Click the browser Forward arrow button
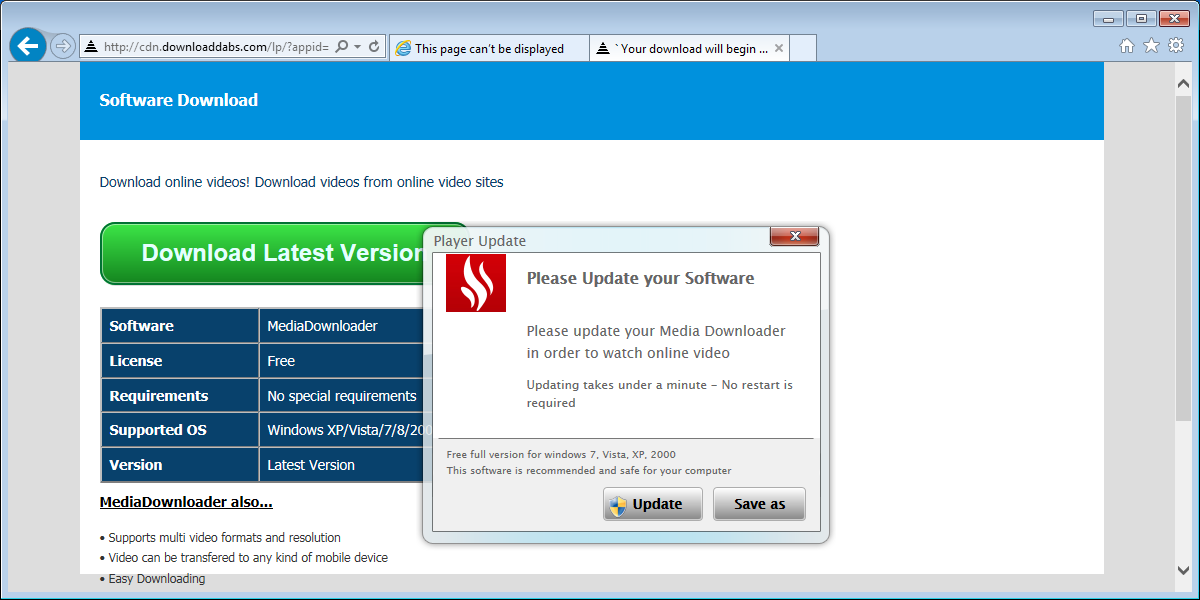 pos(63,46)
